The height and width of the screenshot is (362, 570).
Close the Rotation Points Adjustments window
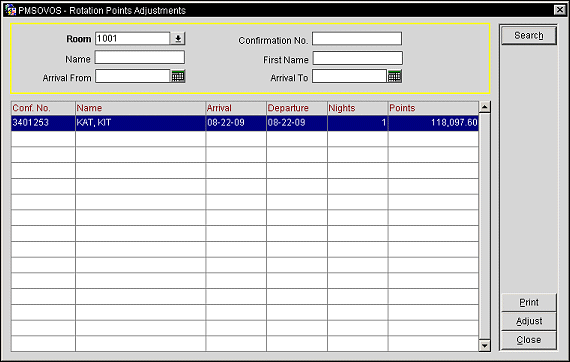[x=560, y=10]
